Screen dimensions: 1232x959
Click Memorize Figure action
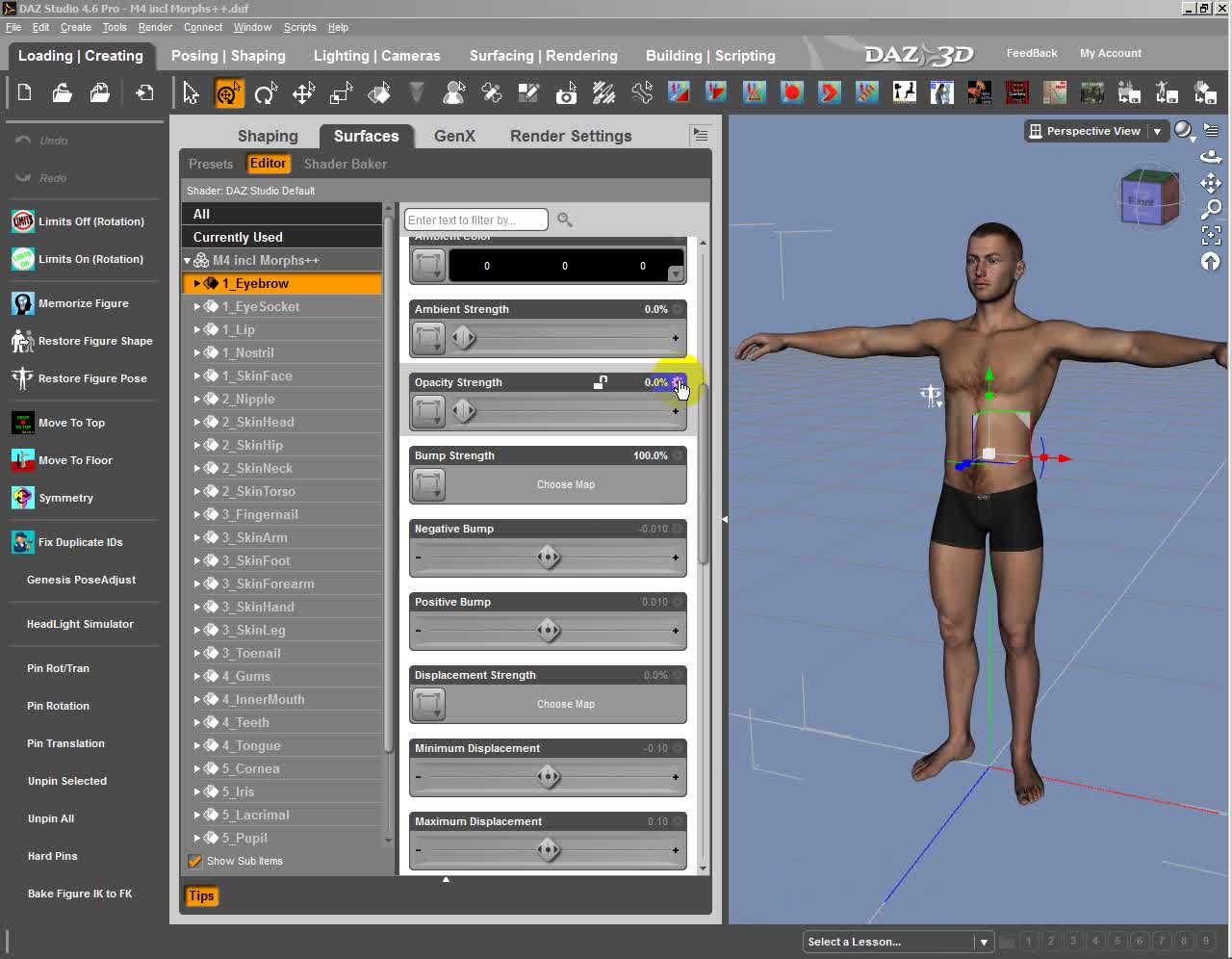(70, 303)
